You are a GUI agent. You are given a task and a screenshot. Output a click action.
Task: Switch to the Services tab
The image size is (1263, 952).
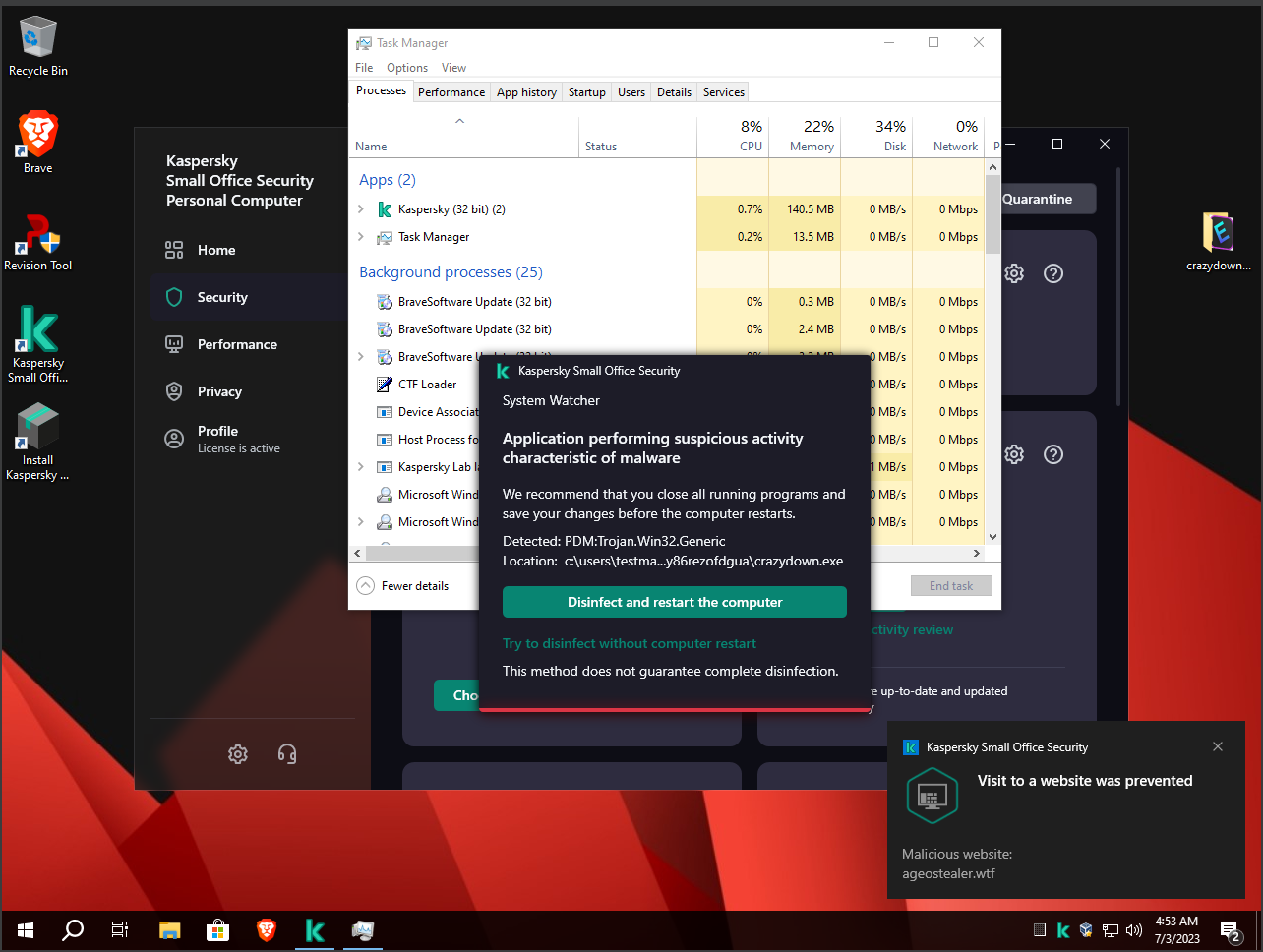[724, 92]
